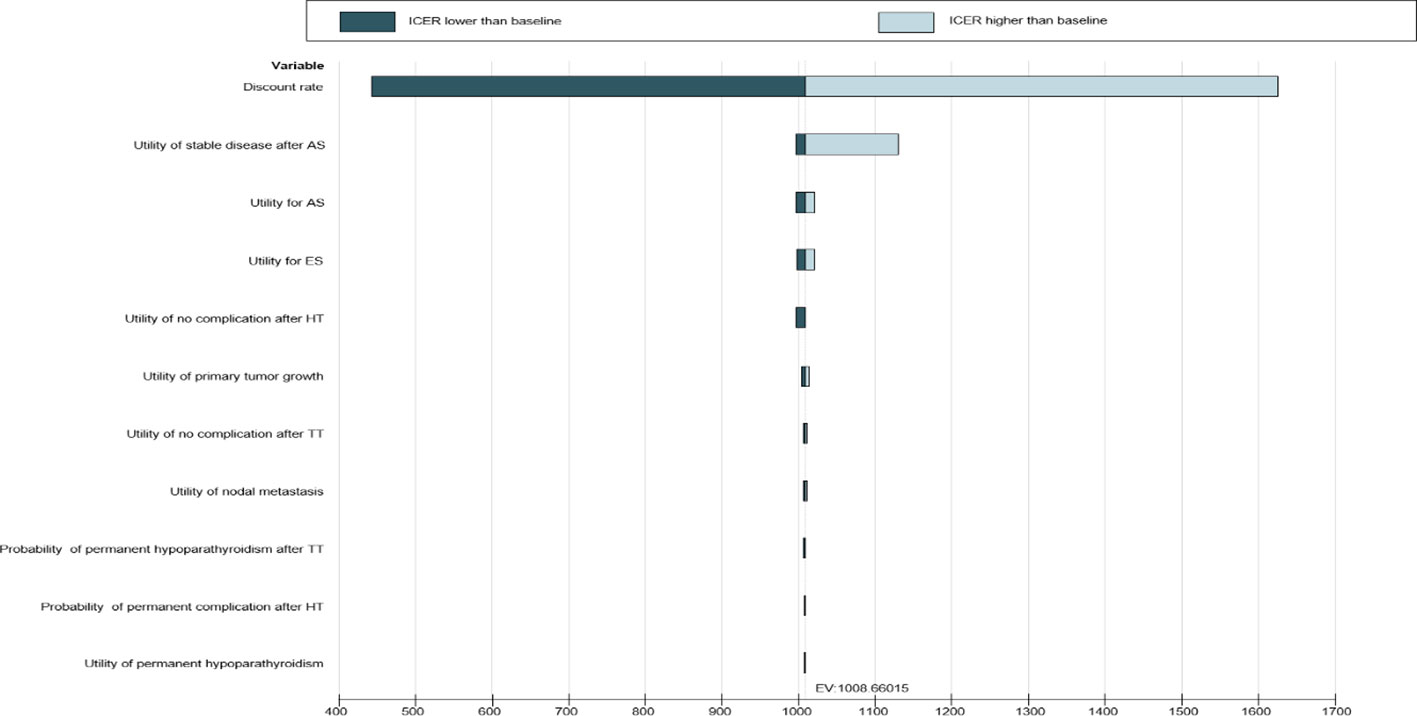Select the 'Utility for AS' label

pos(287,203)
